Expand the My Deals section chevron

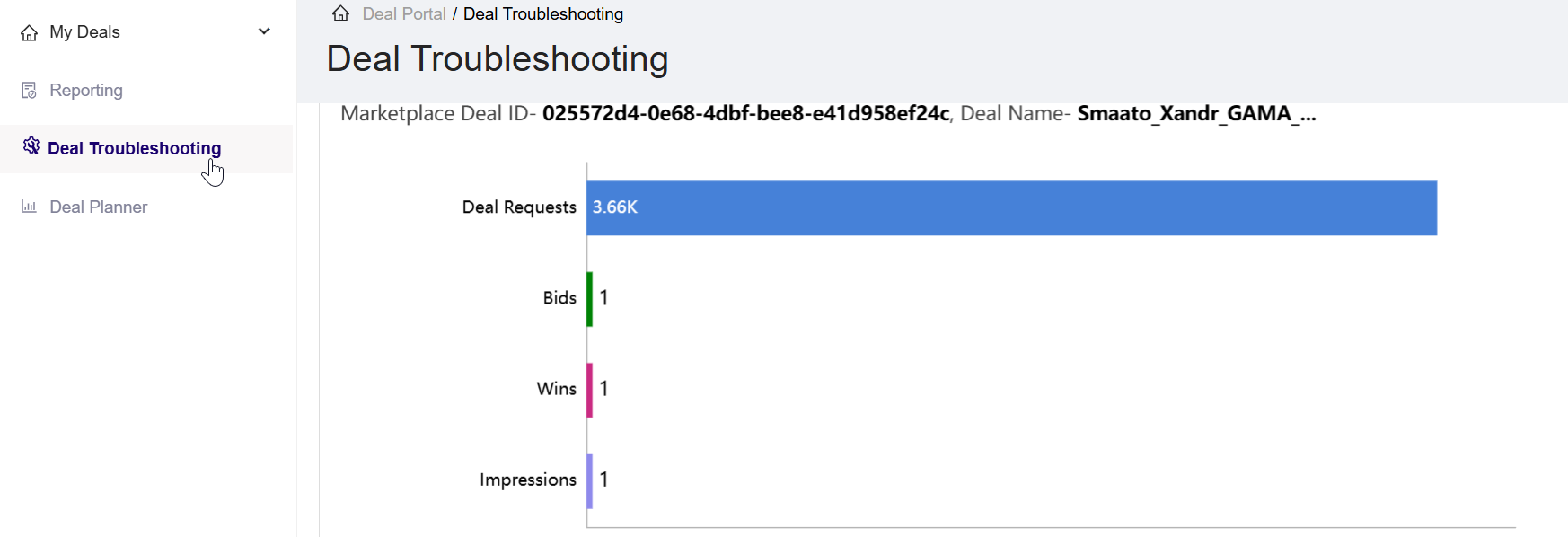click(263, 31)
